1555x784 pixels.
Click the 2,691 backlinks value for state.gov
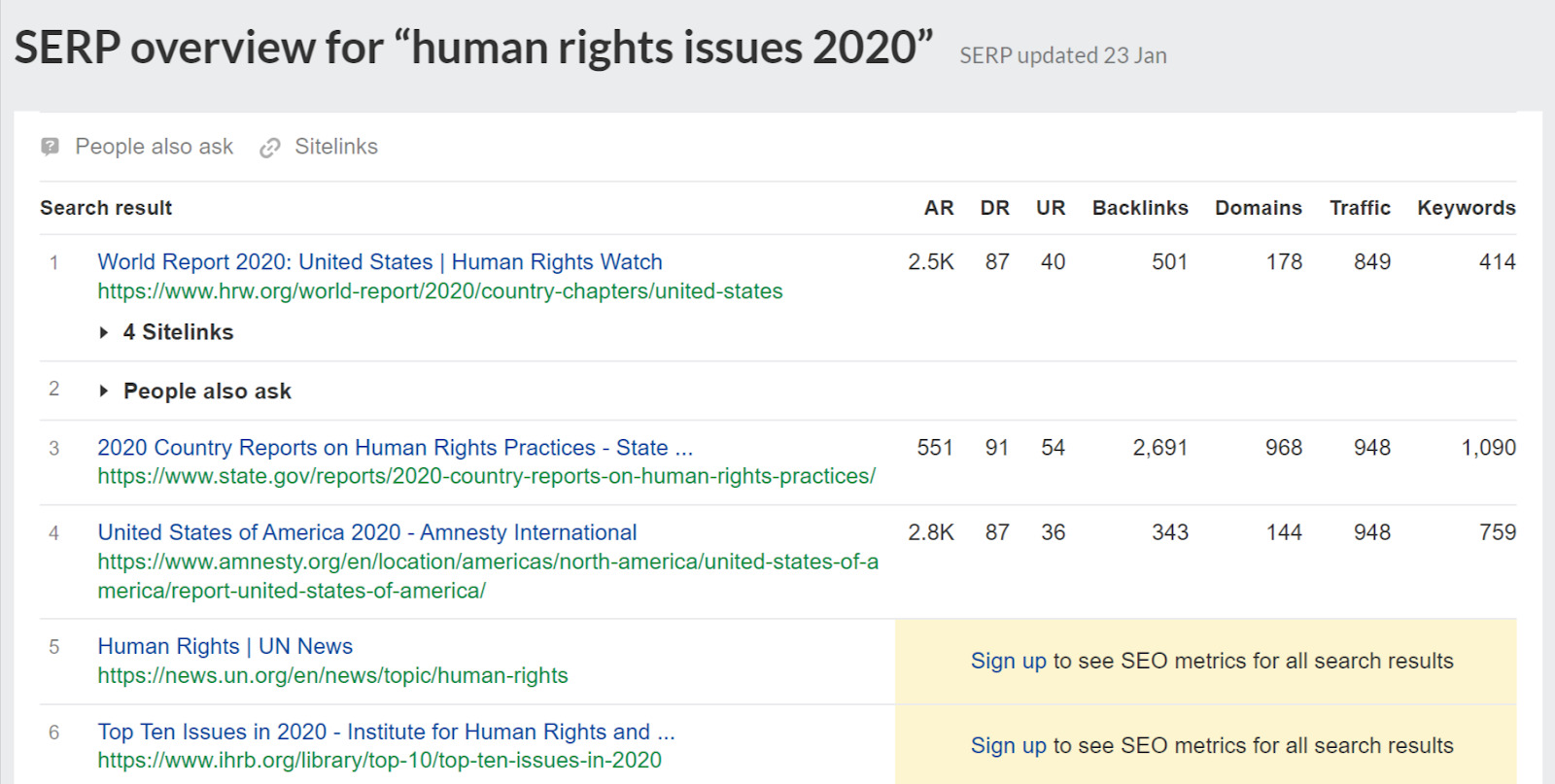click(x=1160, y=447)
